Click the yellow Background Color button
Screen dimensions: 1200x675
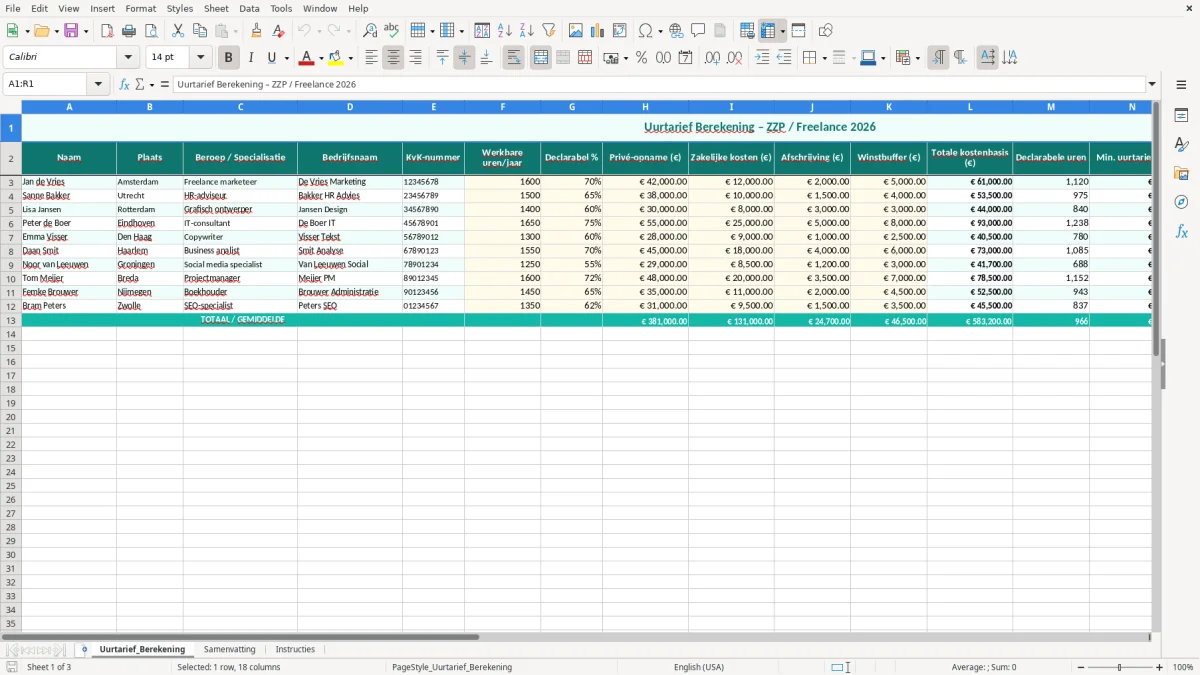(x=337, y=58)
